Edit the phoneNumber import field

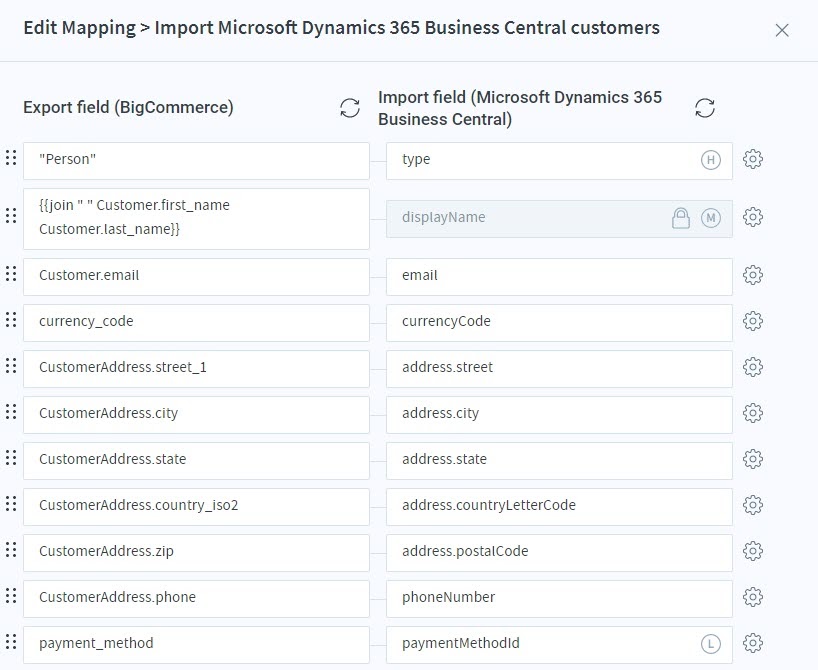559,598
